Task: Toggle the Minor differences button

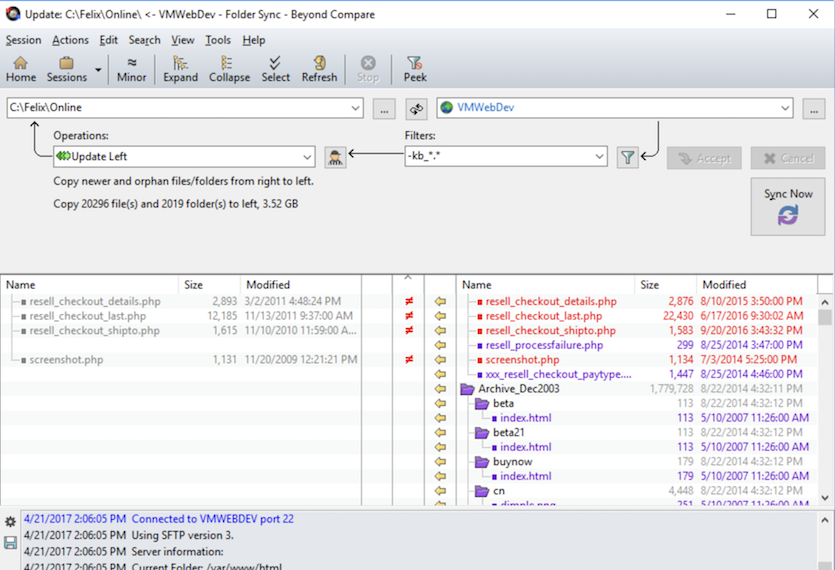Action: pyautogui.click(x=131, y=69)
